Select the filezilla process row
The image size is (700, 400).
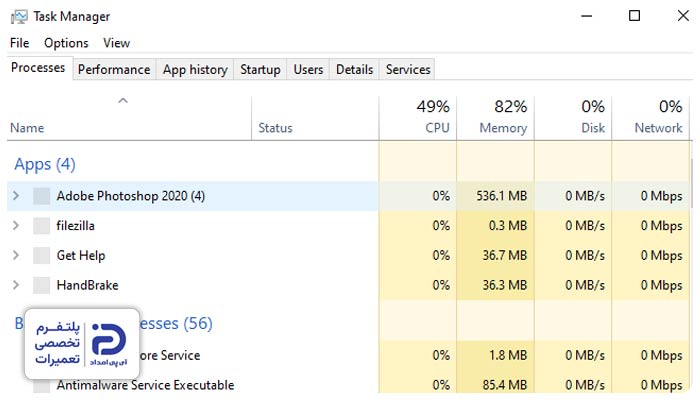tap(348, 226)
